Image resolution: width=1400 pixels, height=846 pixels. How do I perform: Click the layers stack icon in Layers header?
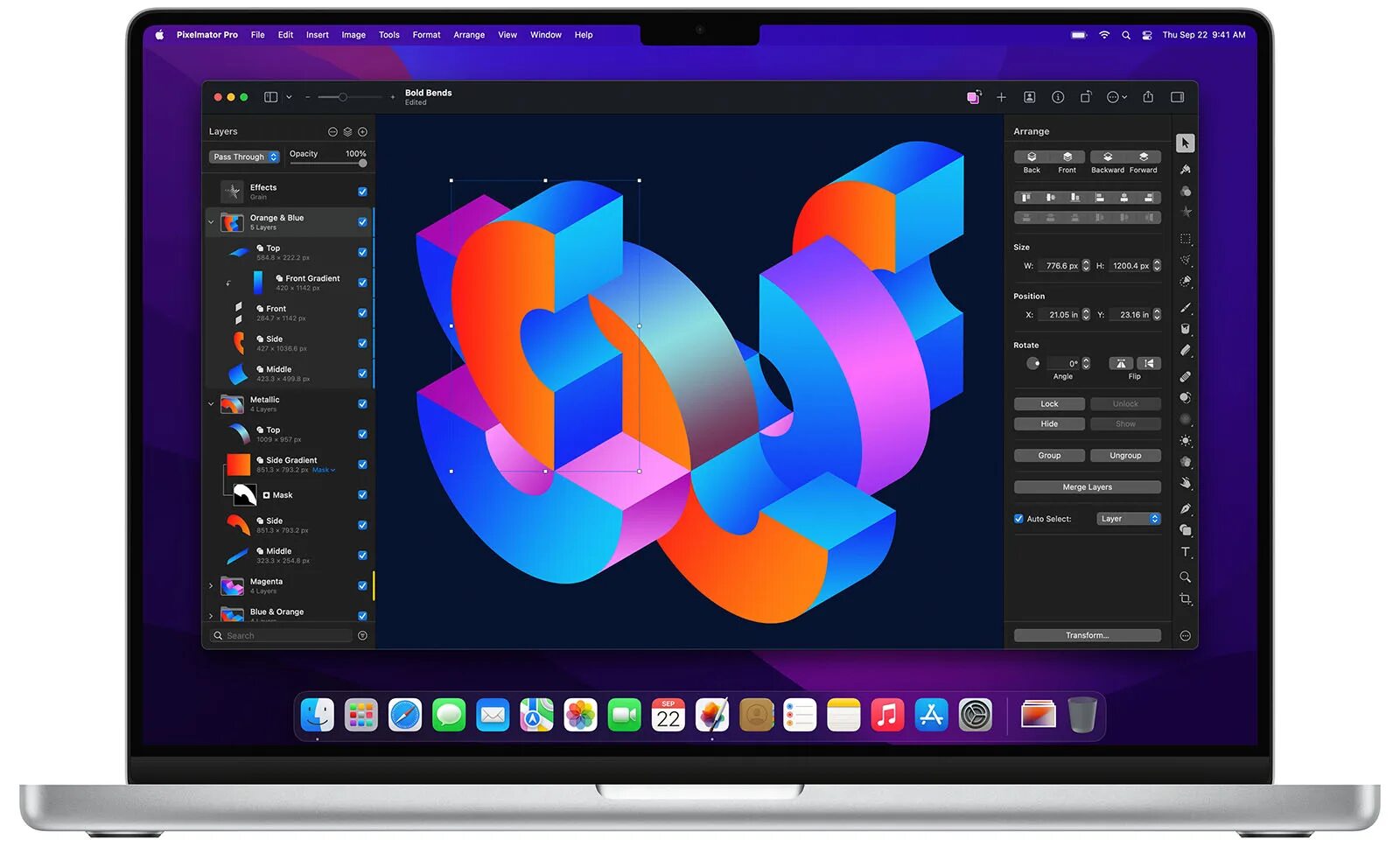pos(347,132)
